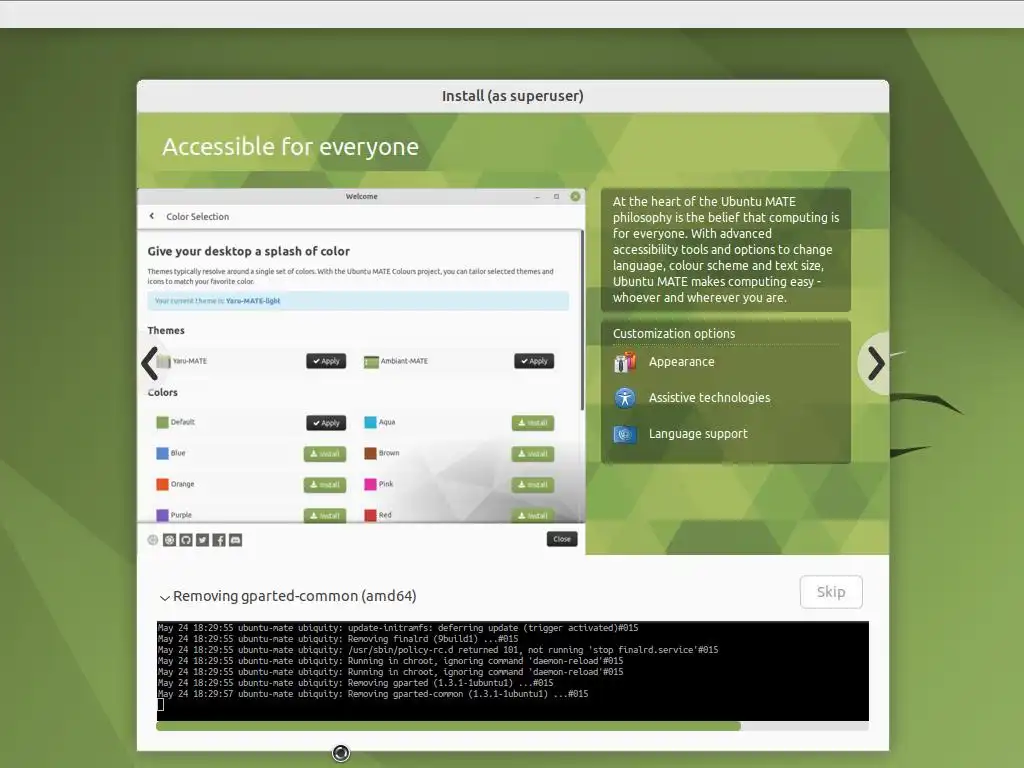The height and width of the screenshot is (768, 1024).
Task: Click Welcome window green close icon
Action: 575,196
